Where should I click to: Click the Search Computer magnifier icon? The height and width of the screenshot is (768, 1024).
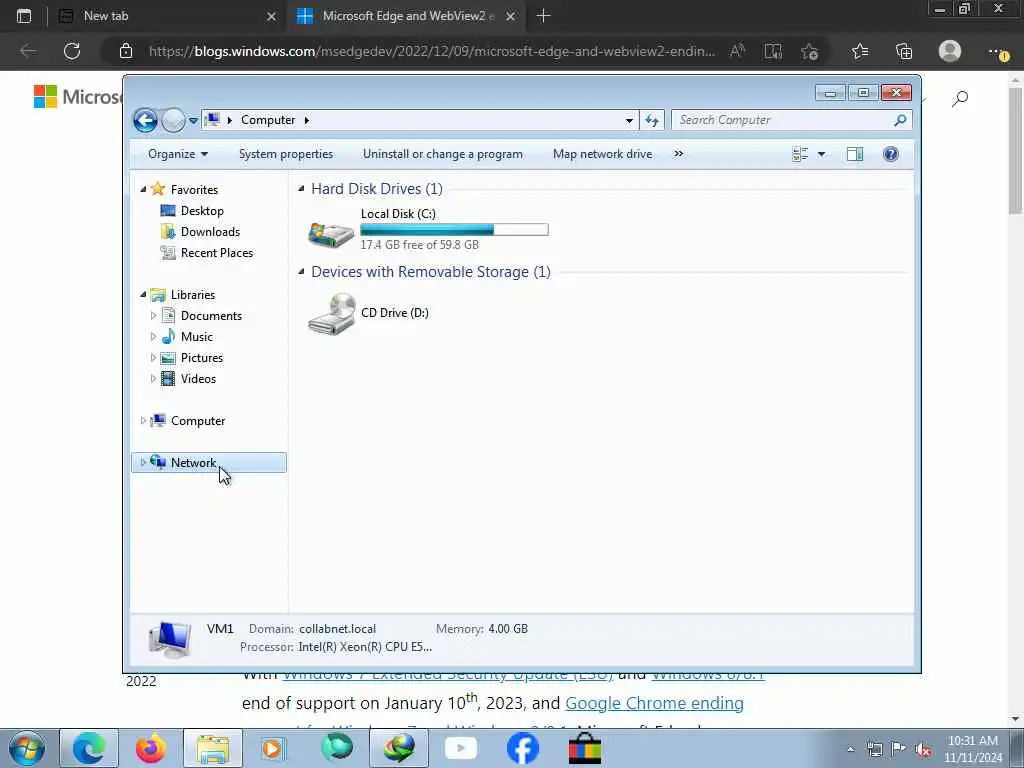(900, 120)
